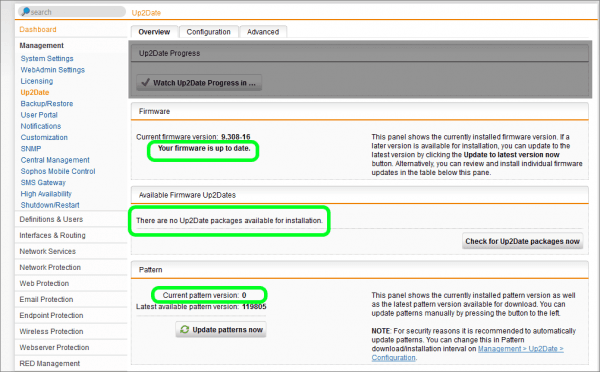
Task: Expand Endpoint Protection menu
Action: pyautogui.click(x=51, y=316)
